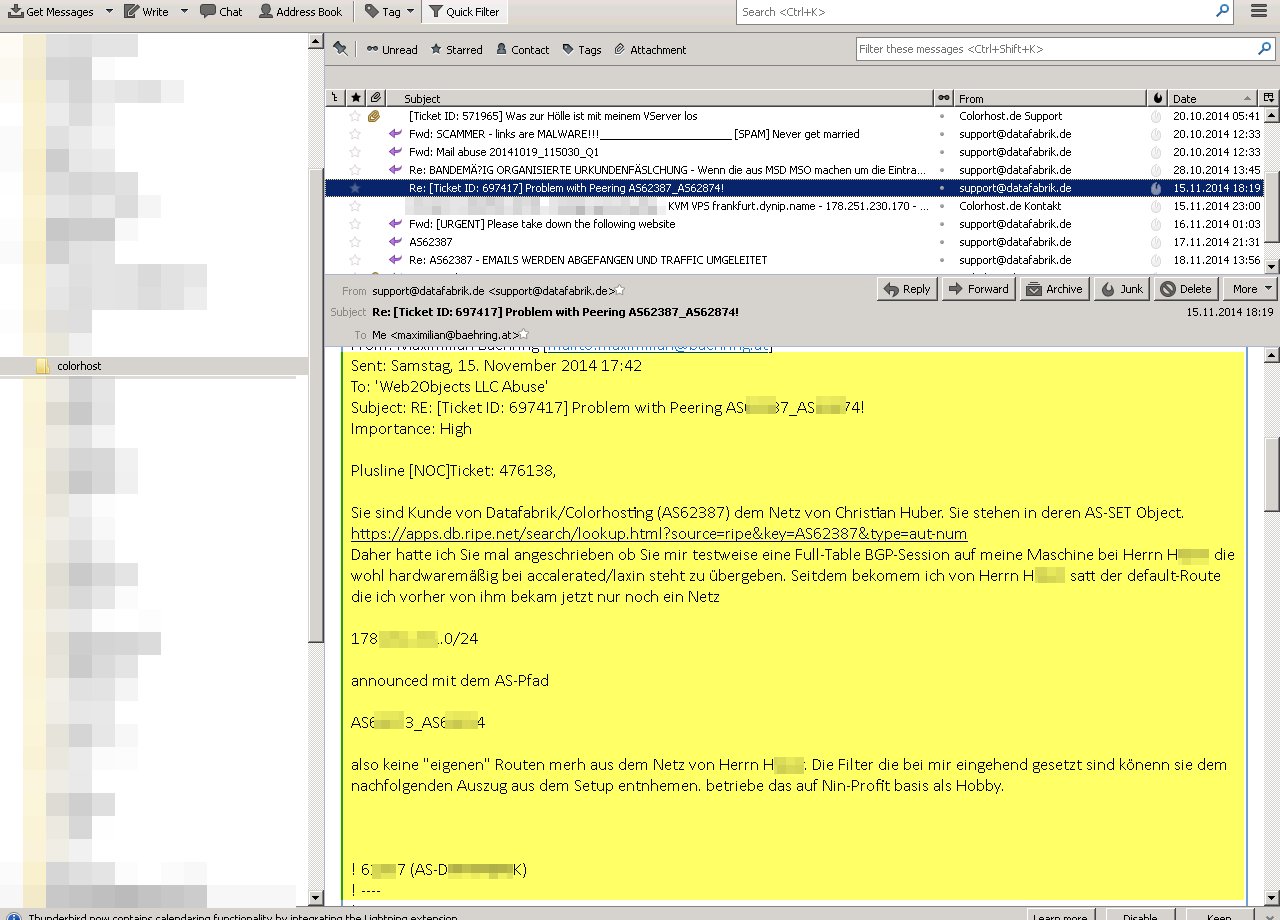The height and width of the screenshot is (920, 1280).
Task: Open the Tag dropdown arrow
Action: tap(411, 12)
